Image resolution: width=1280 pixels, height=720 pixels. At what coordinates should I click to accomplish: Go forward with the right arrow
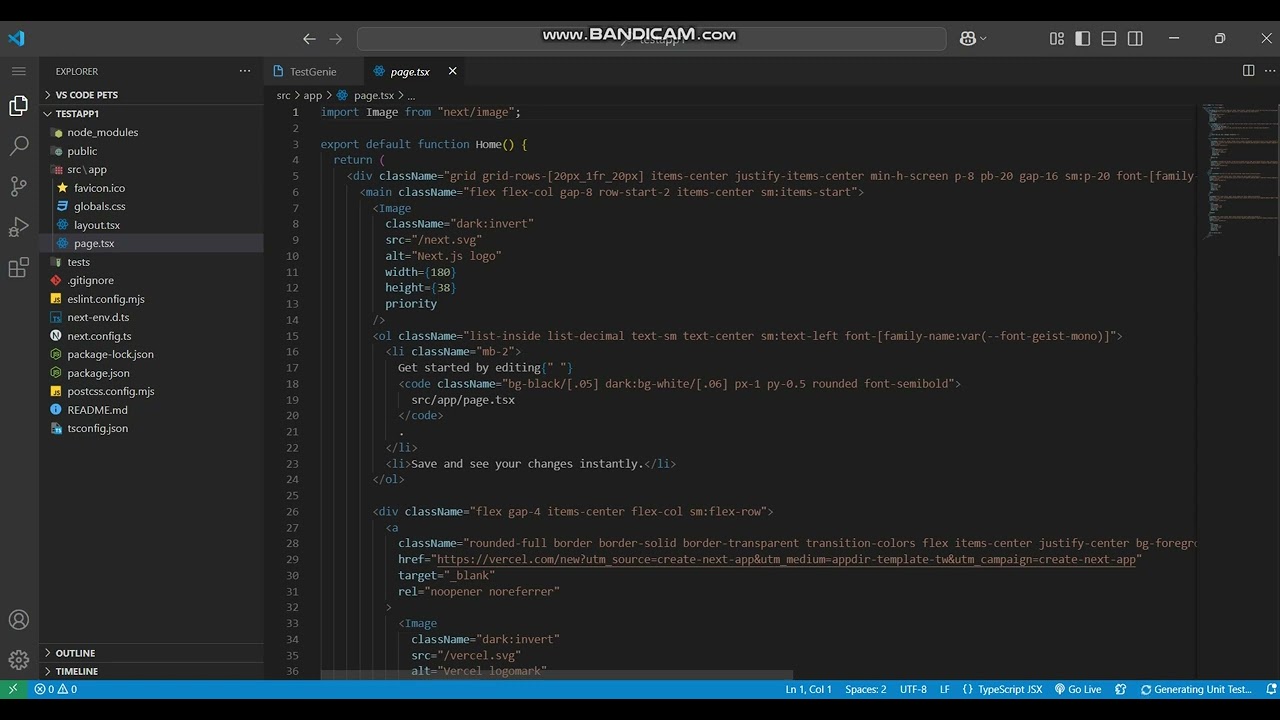[x=336, y=39]
